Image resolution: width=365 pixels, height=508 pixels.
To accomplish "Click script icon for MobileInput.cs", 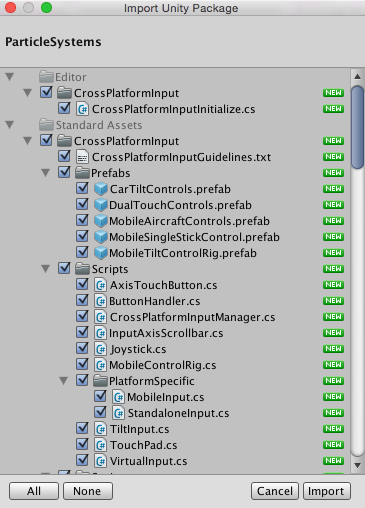I will [118, 397].
